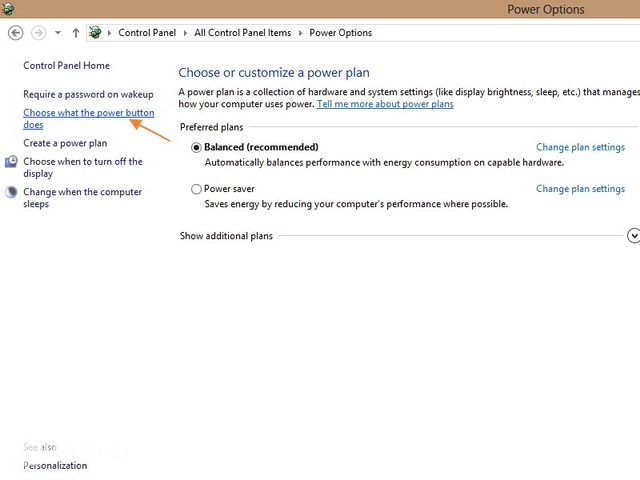The image size is (640, 480).
Task: Expand chevron after Control Panel breadcrumb
Action: [185, 33]
